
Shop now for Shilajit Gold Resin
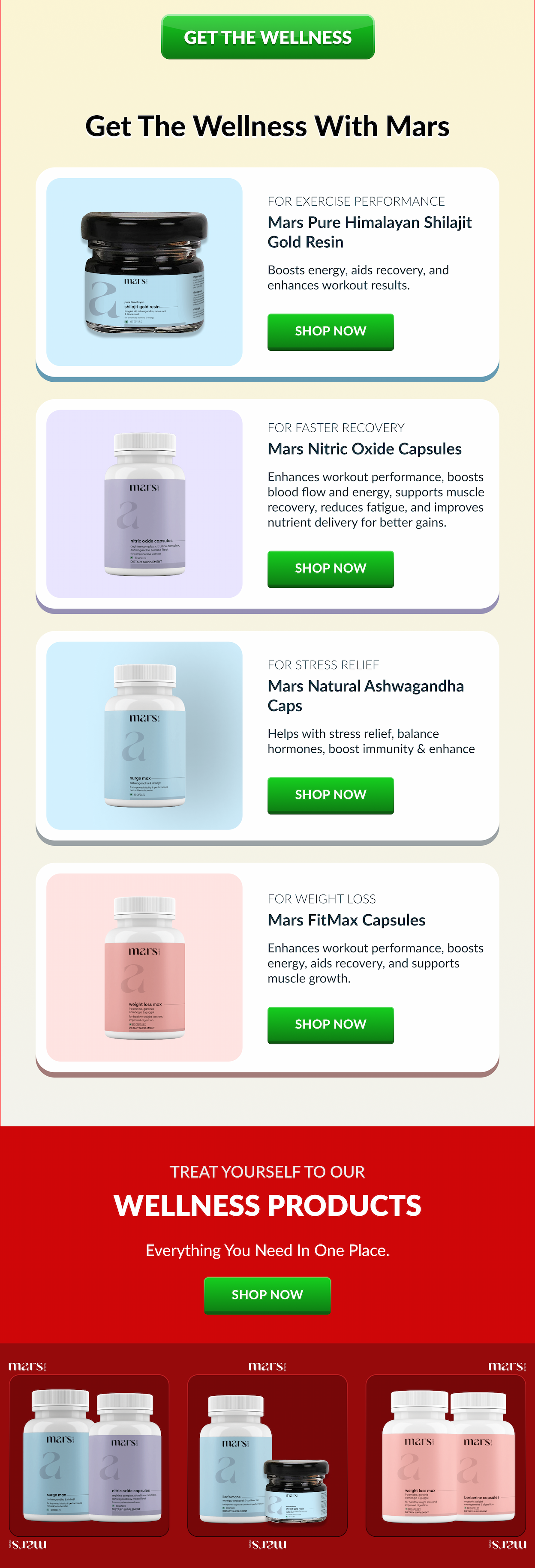tap(330, 332)
